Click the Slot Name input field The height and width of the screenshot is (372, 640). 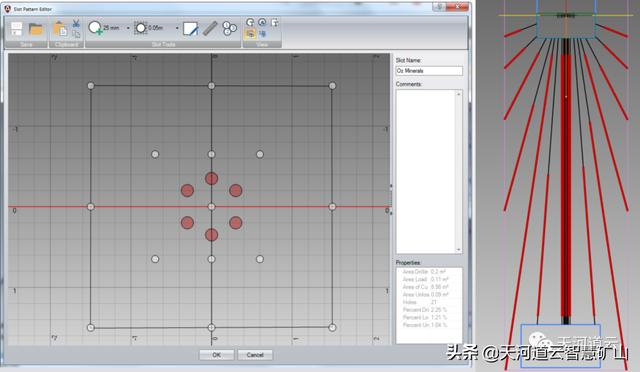429,71
